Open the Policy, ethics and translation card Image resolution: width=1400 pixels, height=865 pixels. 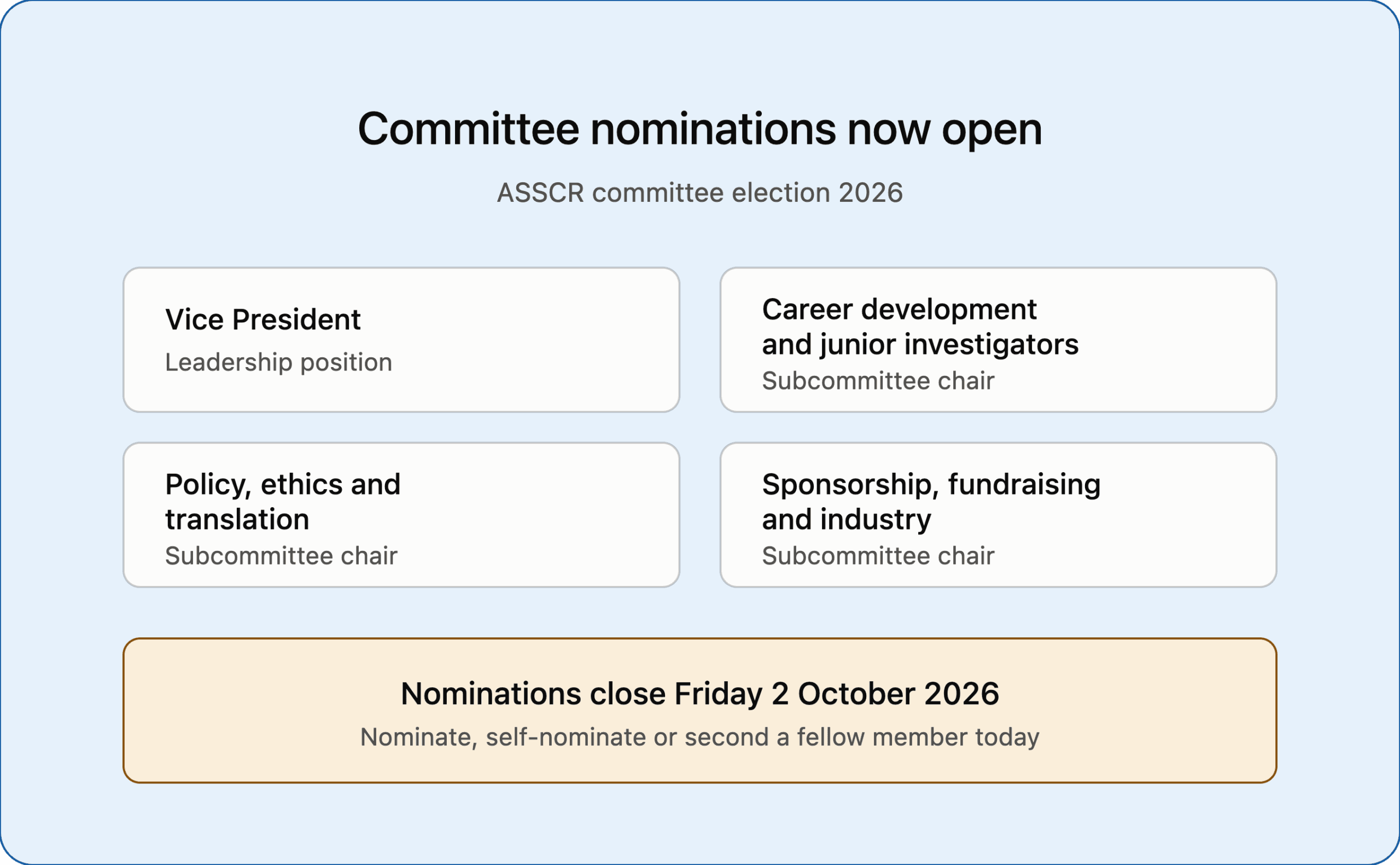(x=401, y=515)
